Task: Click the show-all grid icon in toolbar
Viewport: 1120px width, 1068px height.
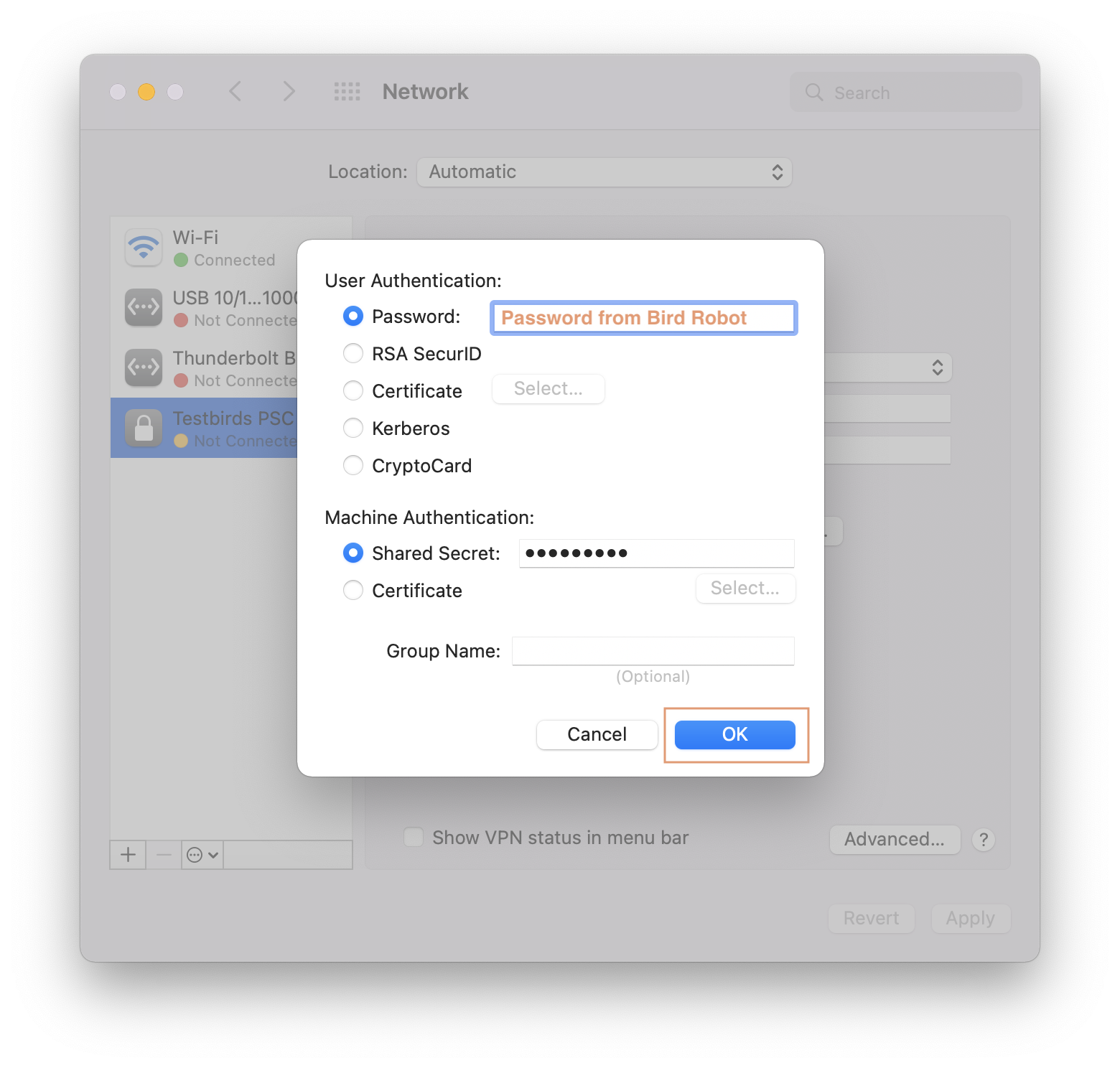Action: click(347, 91)
